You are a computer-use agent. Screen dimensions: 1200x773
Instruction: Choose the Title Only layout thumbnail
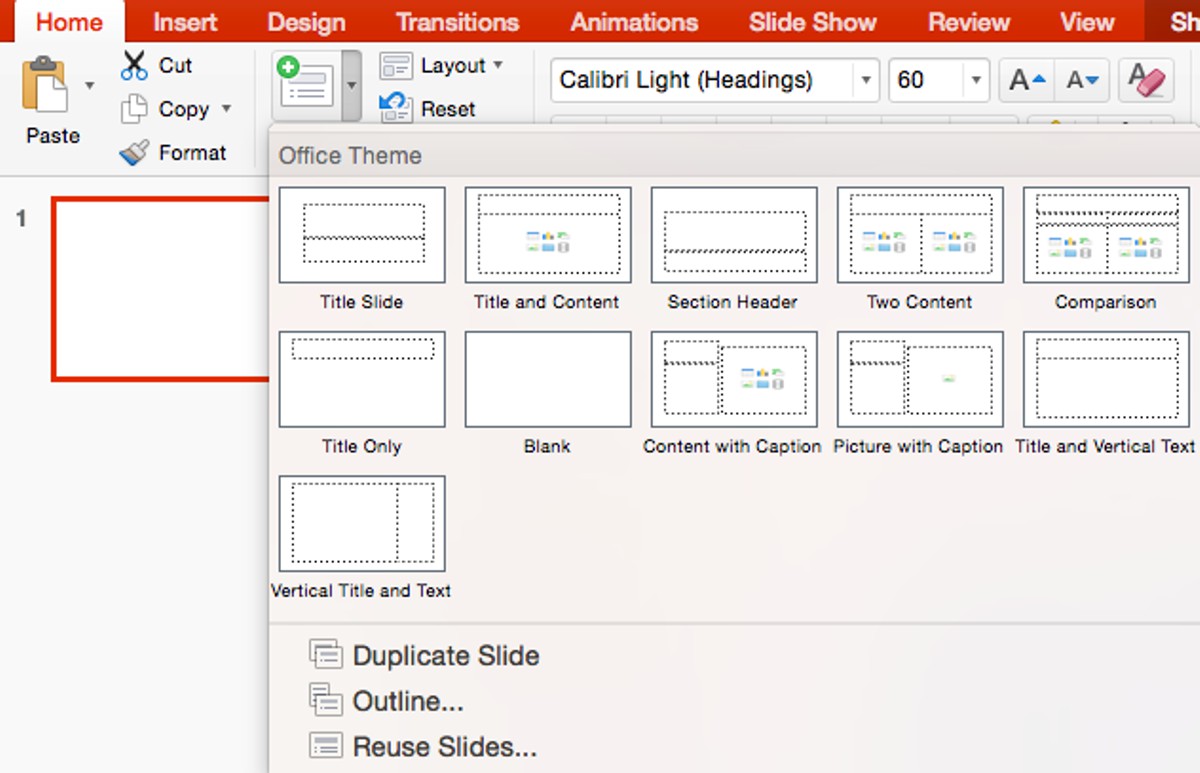tap(362, 380)
